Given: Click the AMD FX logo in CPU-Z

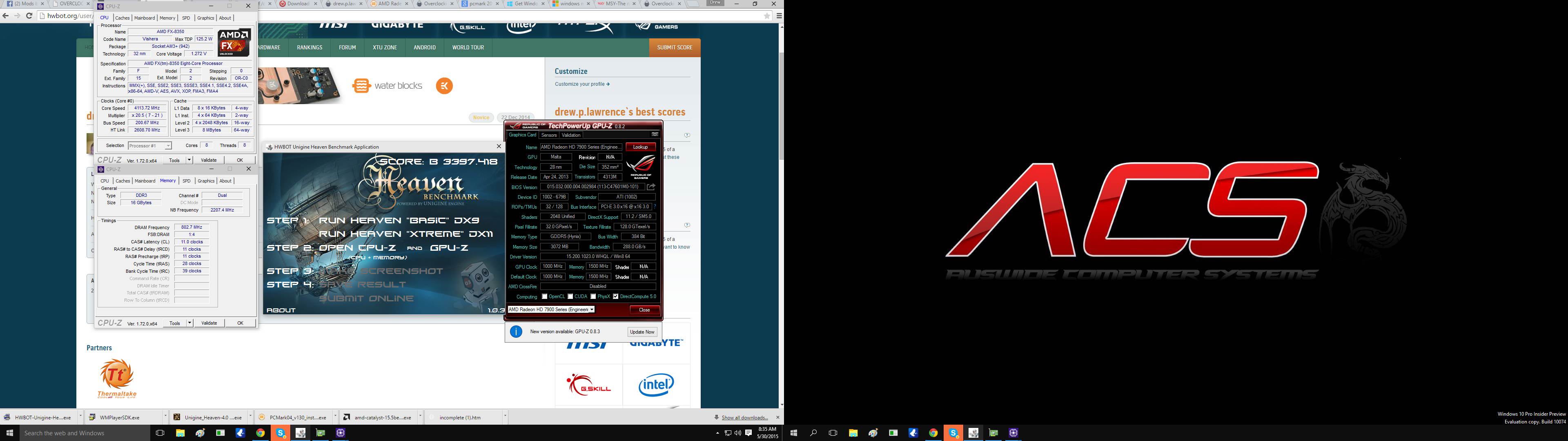Looking at the screenshot, I should 234,42.
